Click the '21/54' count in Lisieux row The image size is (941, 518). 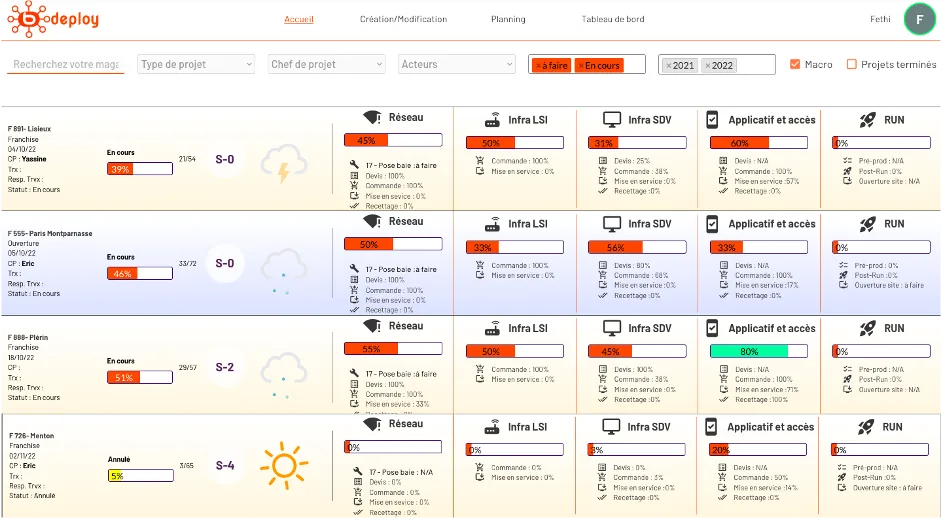(x=187, y=159)
